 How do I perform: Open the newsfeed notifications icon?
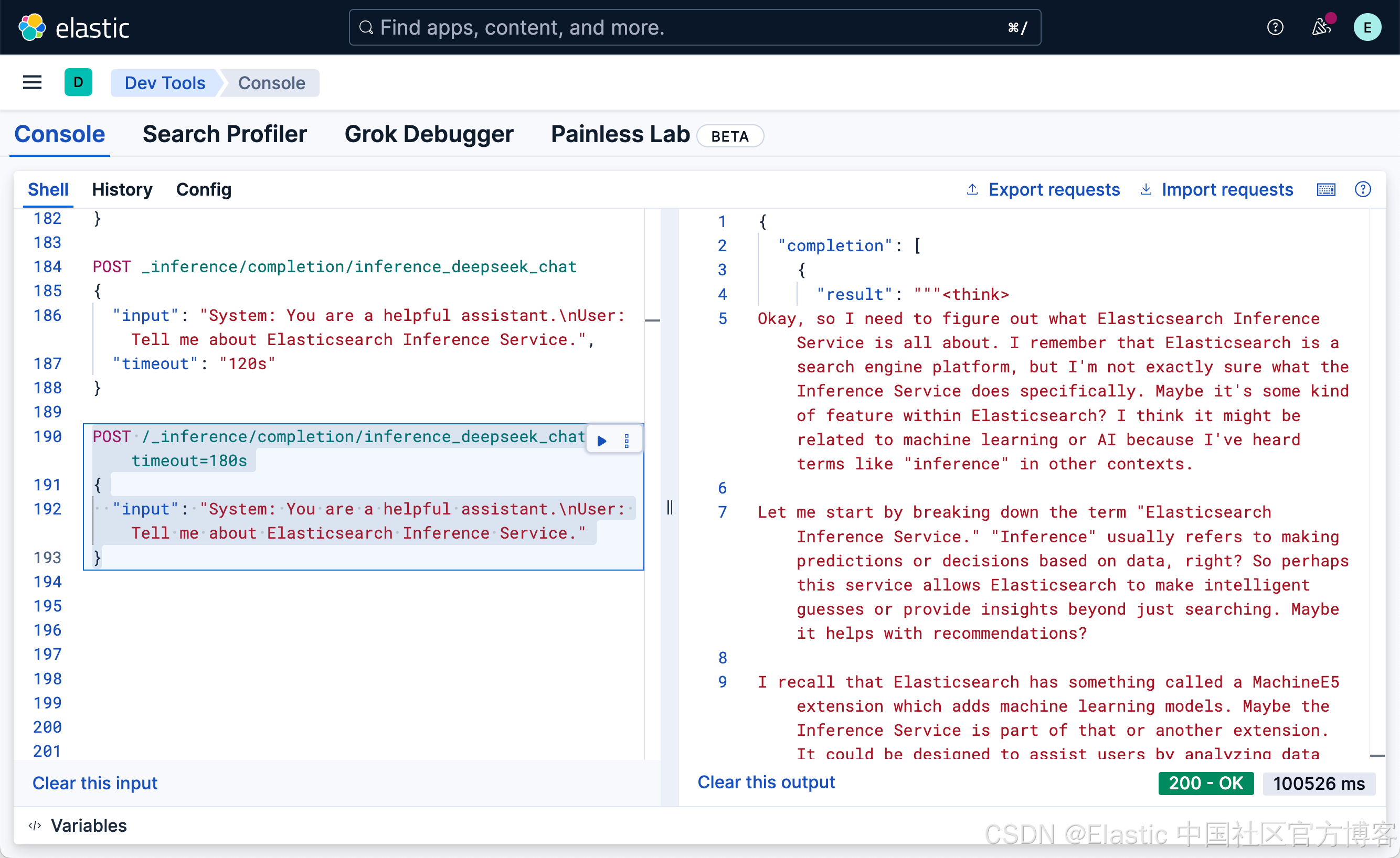point(1321,27)
